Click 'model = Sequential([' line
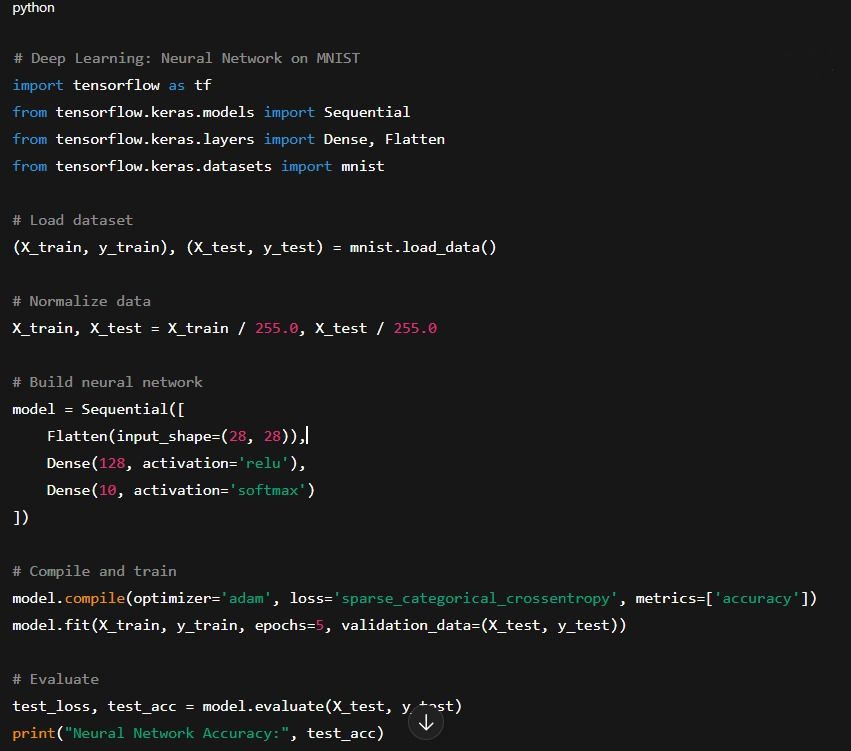The width and height of the screenshot is (851, 751). (x=98, y=409)
